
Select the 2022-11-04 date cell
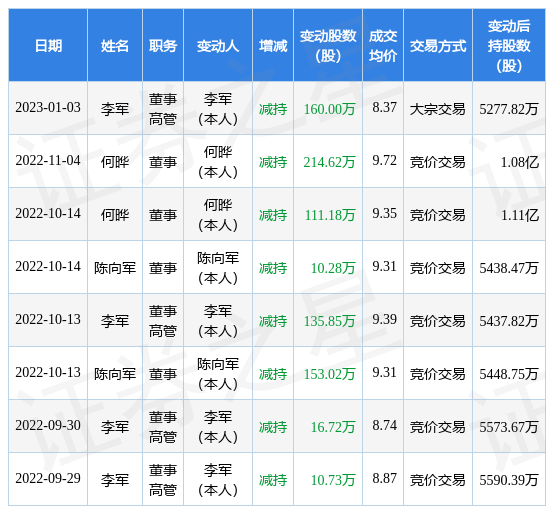48,161
